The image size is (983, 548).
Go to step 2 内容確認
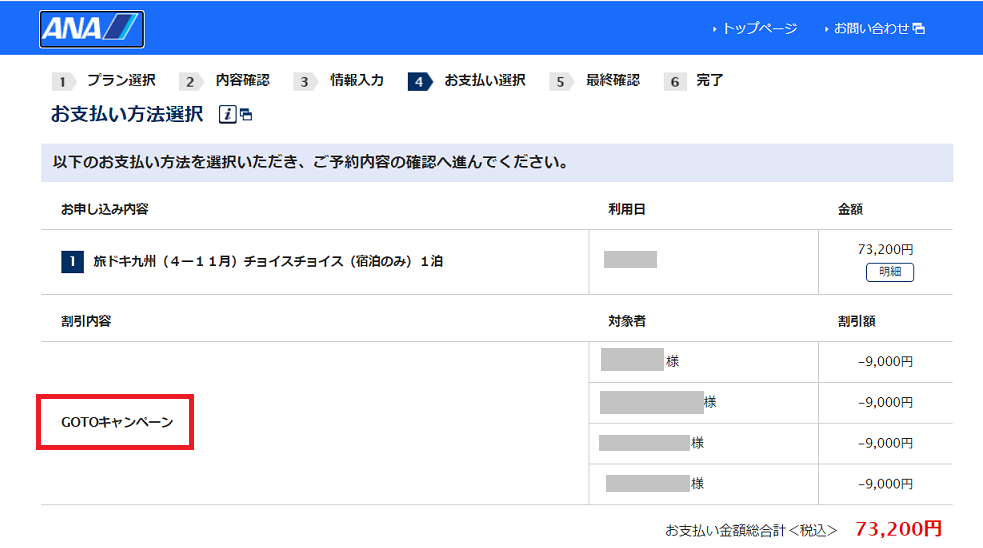tap(242, 81)
